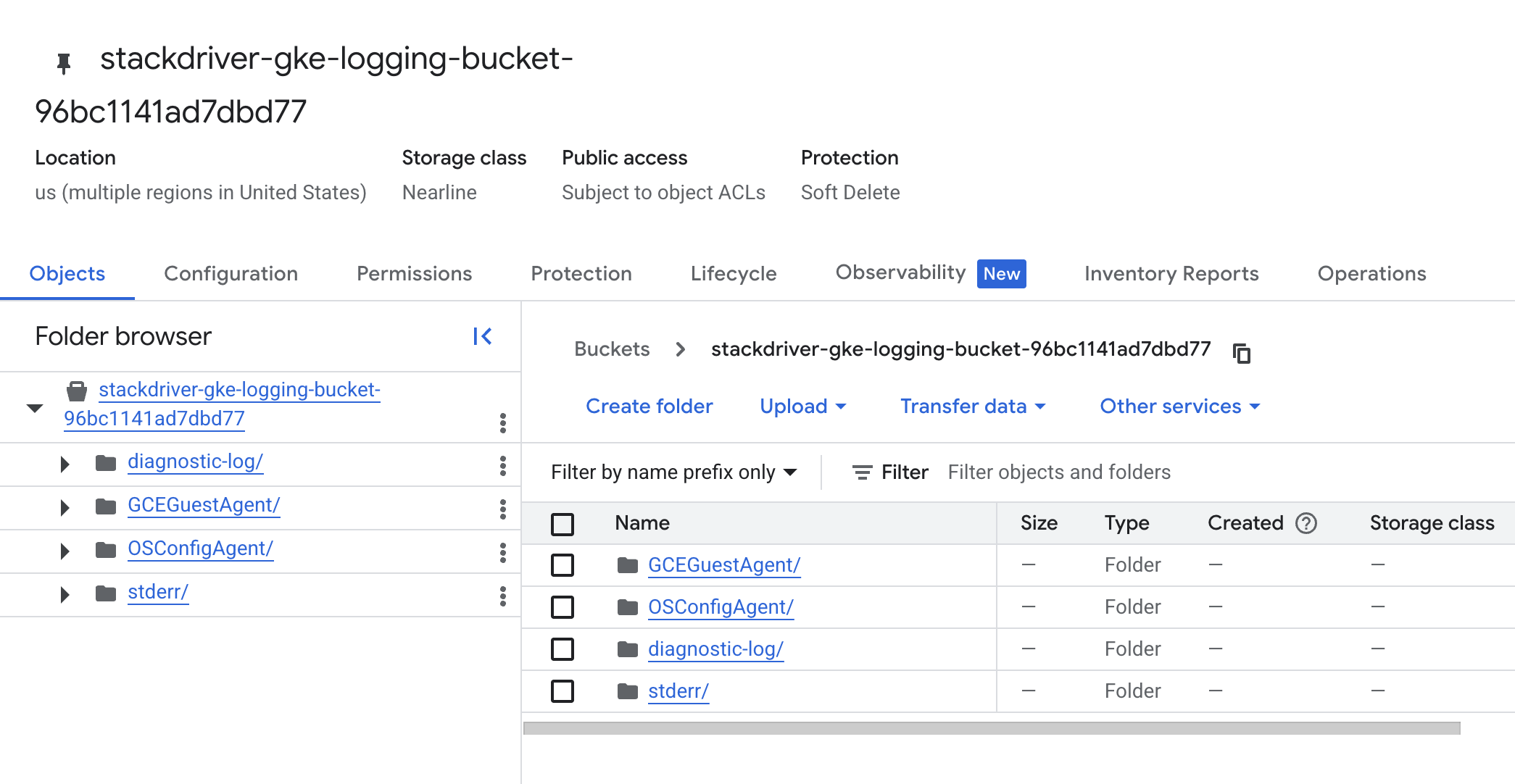This screenshot has width=1515, height=784.
Task: Click the Type column header
Action: tap(1126, 523)
